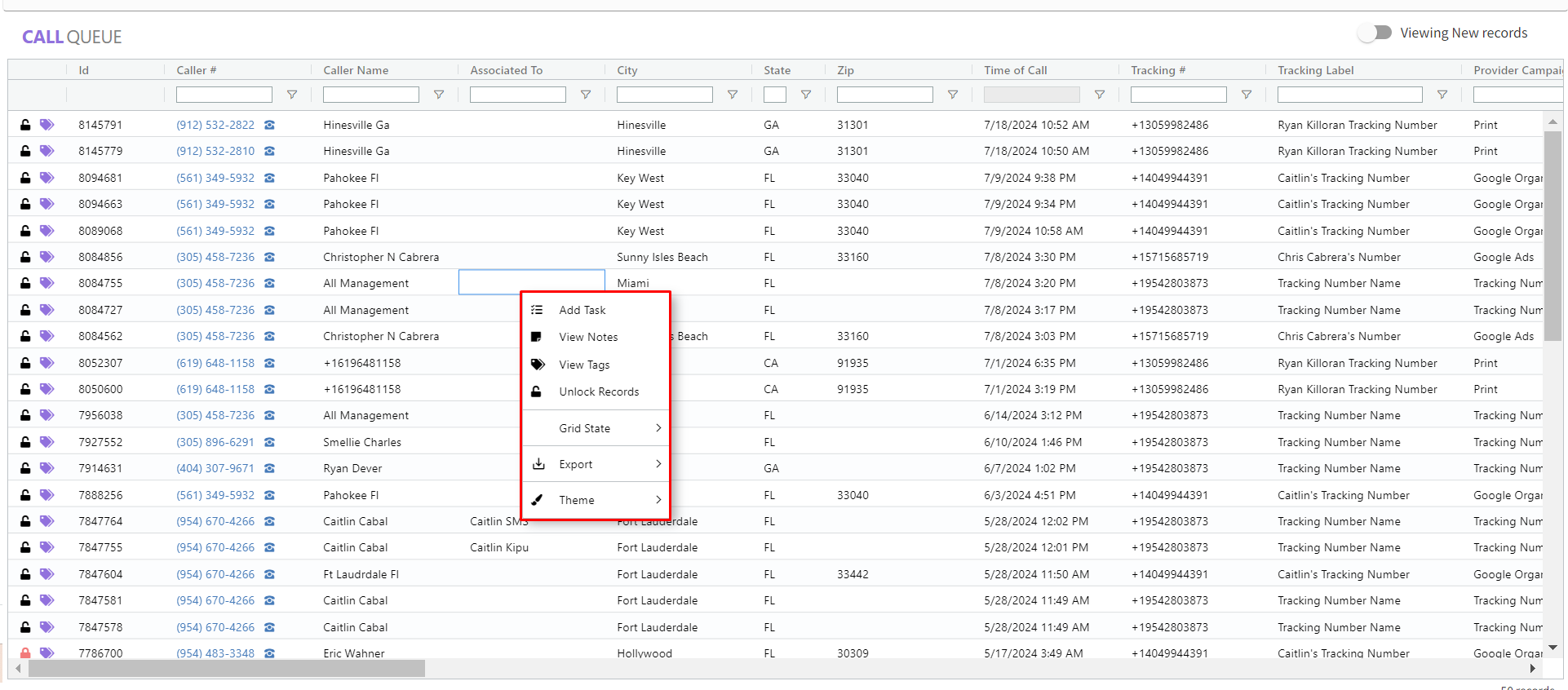The width and height of the screenshot is (1568, 690).
Task: Open the Caller Name column filter icon
Action: coord(439,95)
